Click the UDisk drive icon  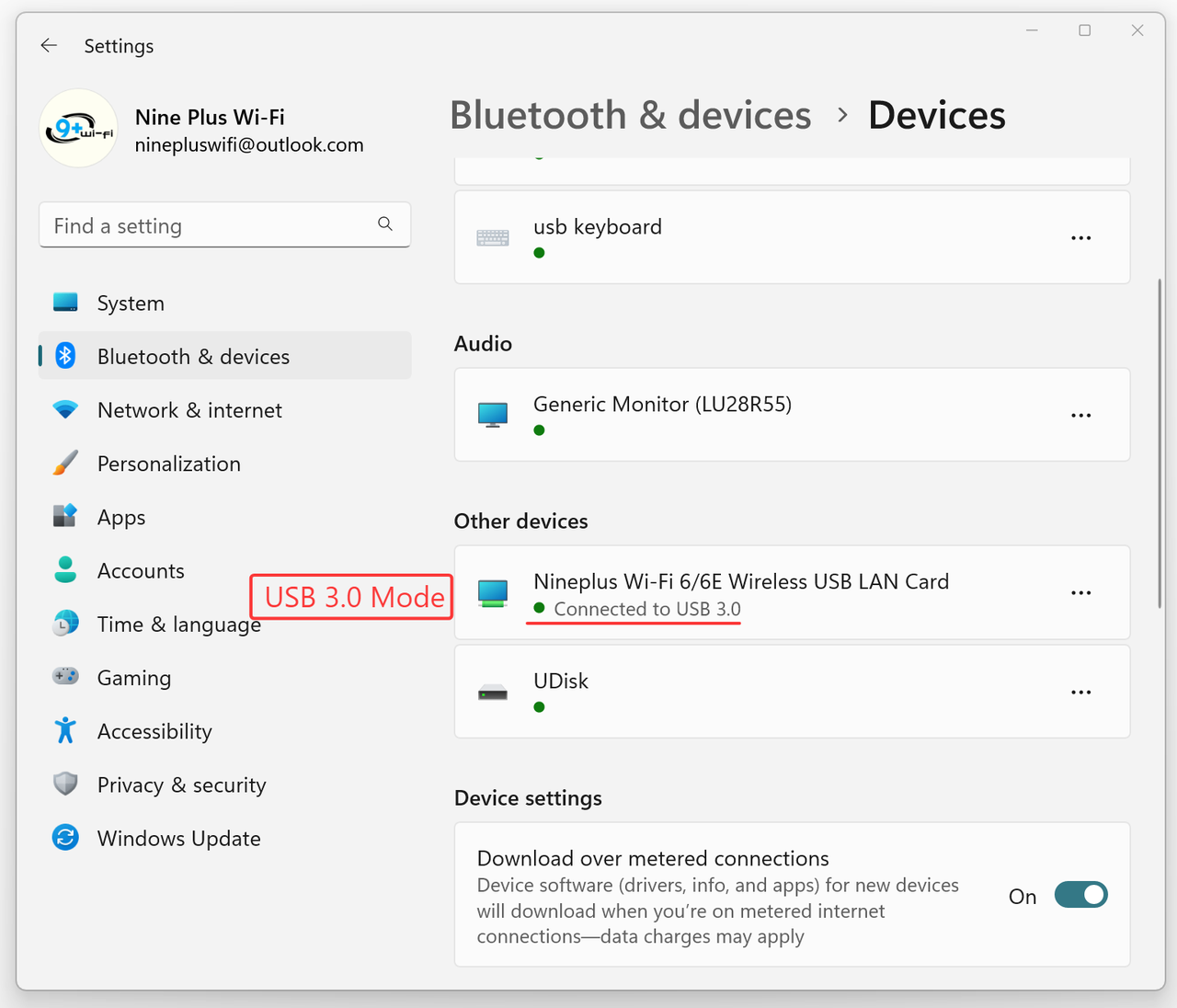pyautogui.click(x=493, y=693)
